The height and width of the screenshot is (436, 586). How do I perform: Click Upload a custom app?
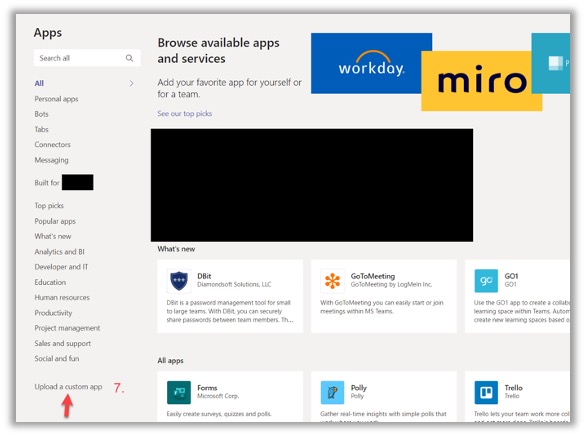pos(68,387)
